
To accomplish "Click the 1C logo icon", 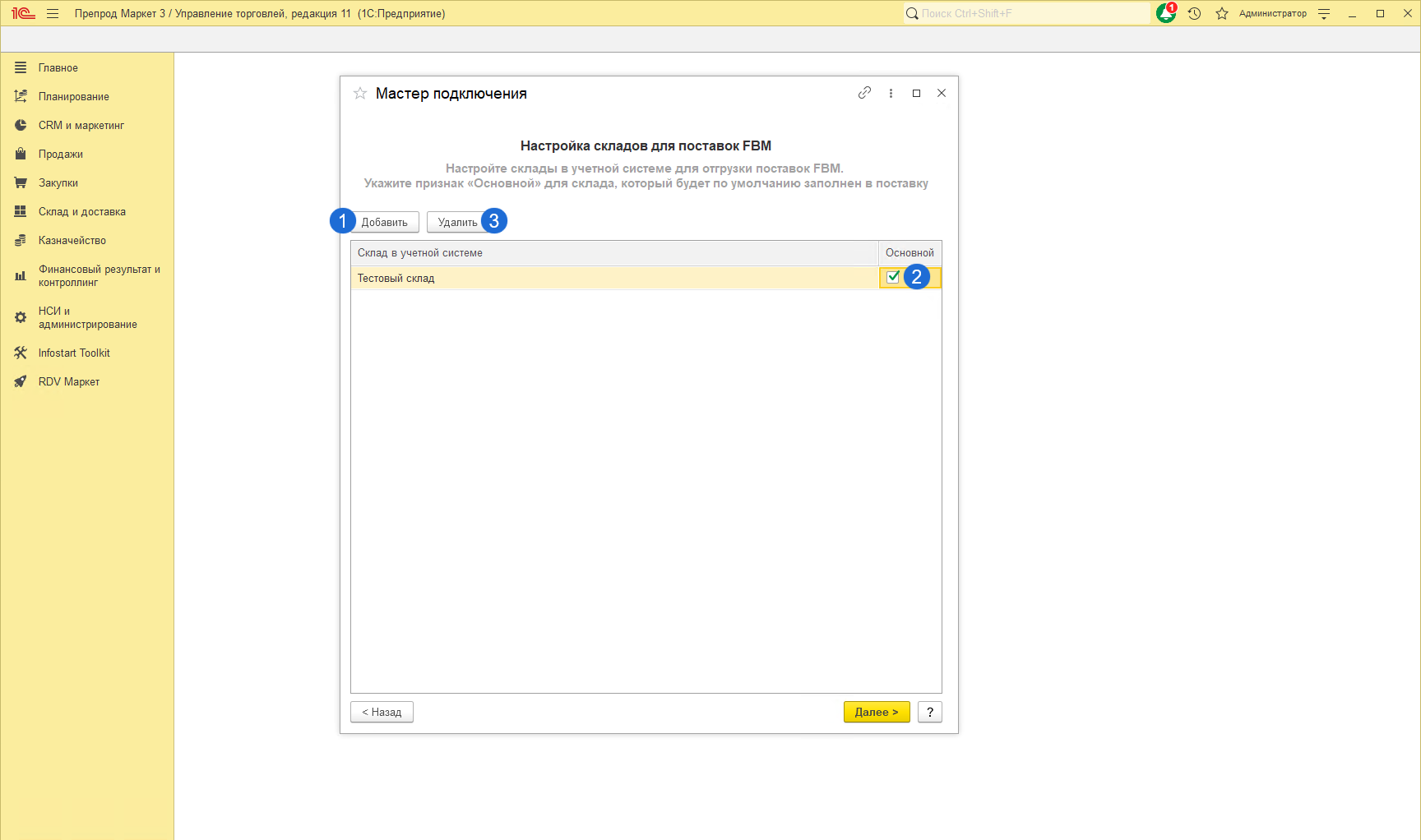I will click(23, 13).
